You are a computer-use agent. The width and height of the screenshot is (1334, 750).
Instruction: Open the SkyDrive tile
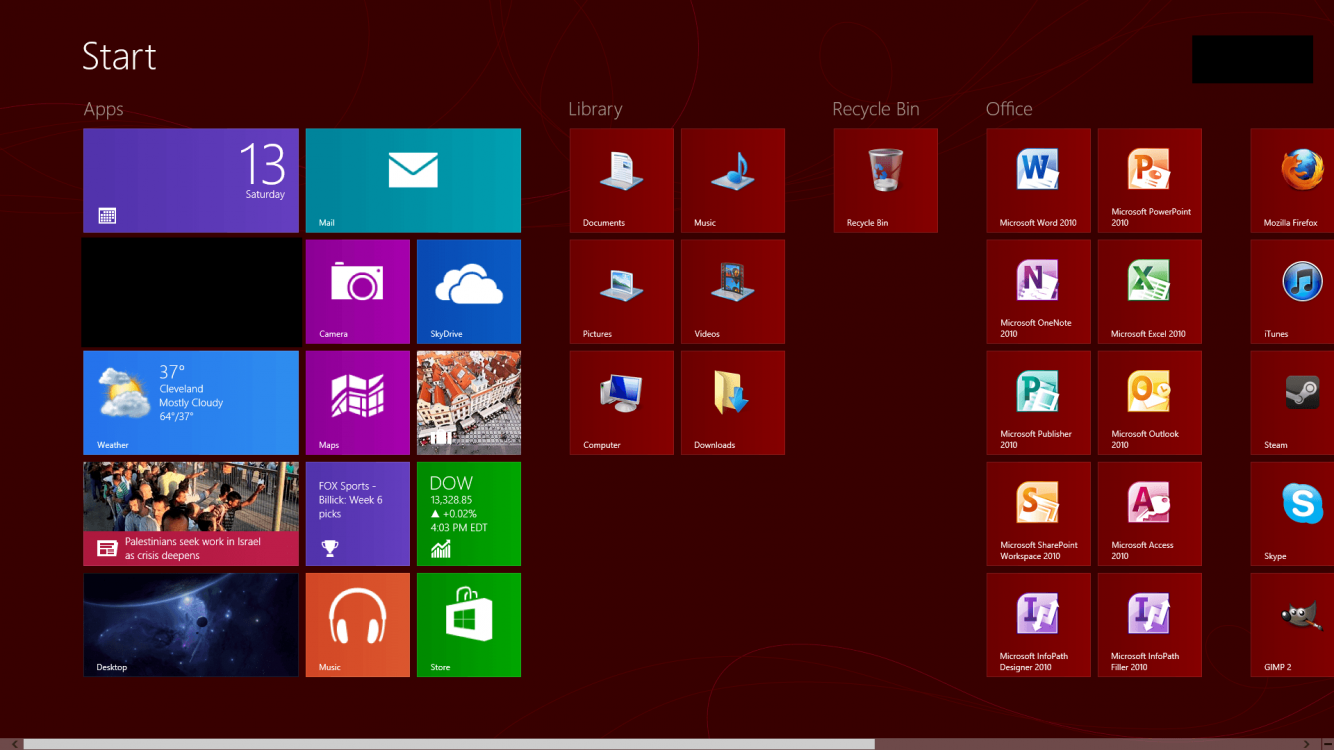coord(469,291)
